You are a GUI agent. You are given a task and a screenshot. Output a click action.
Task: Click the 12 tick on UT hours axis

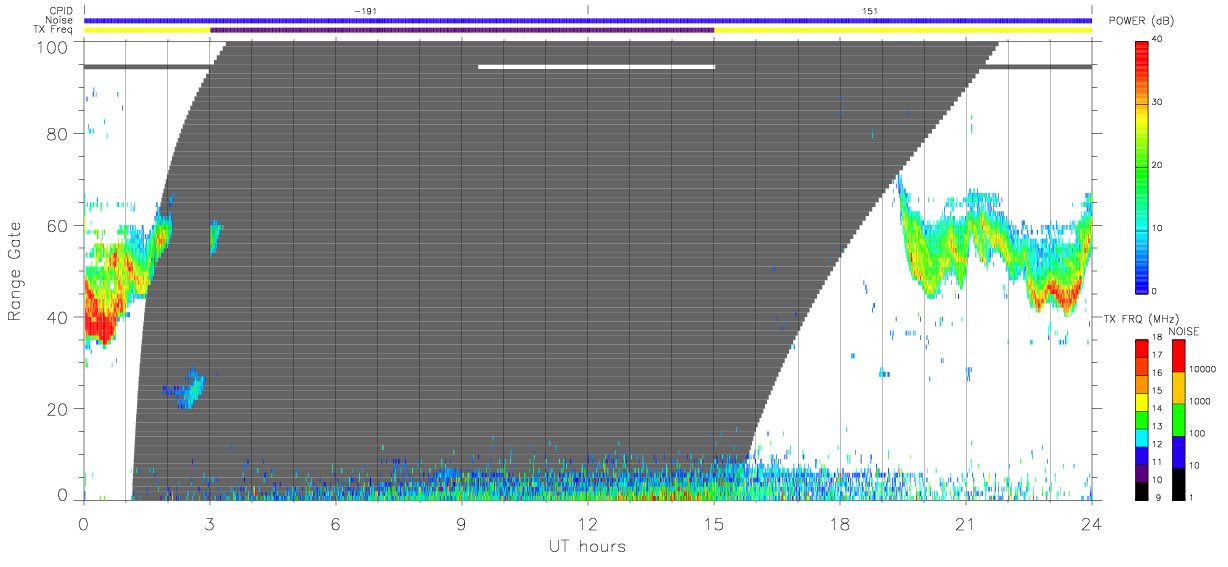tap(587, 523)
